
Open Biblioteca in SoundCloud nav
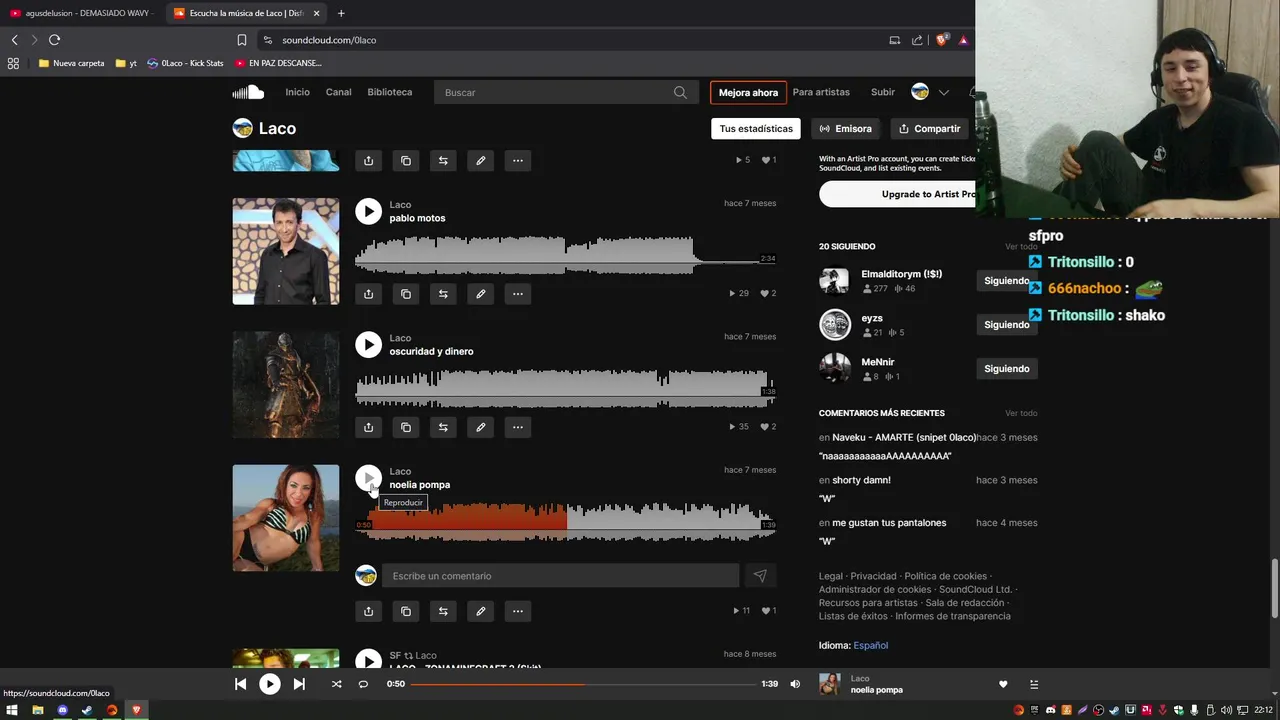coord(389,92)
